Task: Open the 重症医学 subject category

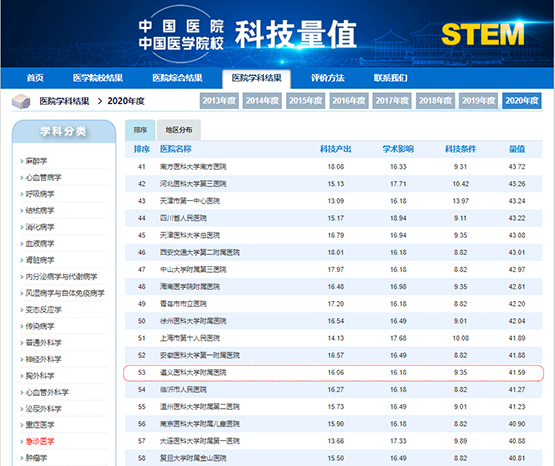Action: 40,425
